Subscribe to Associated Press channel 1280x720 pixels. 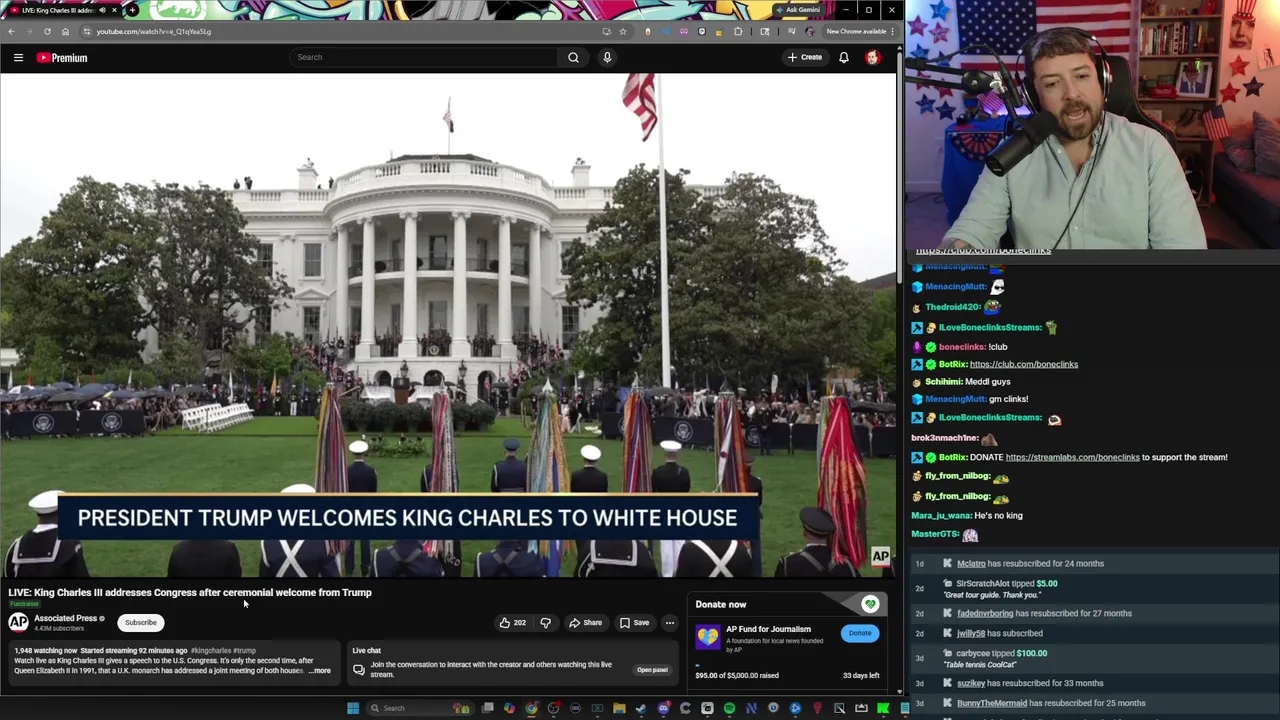coord(141,623)
